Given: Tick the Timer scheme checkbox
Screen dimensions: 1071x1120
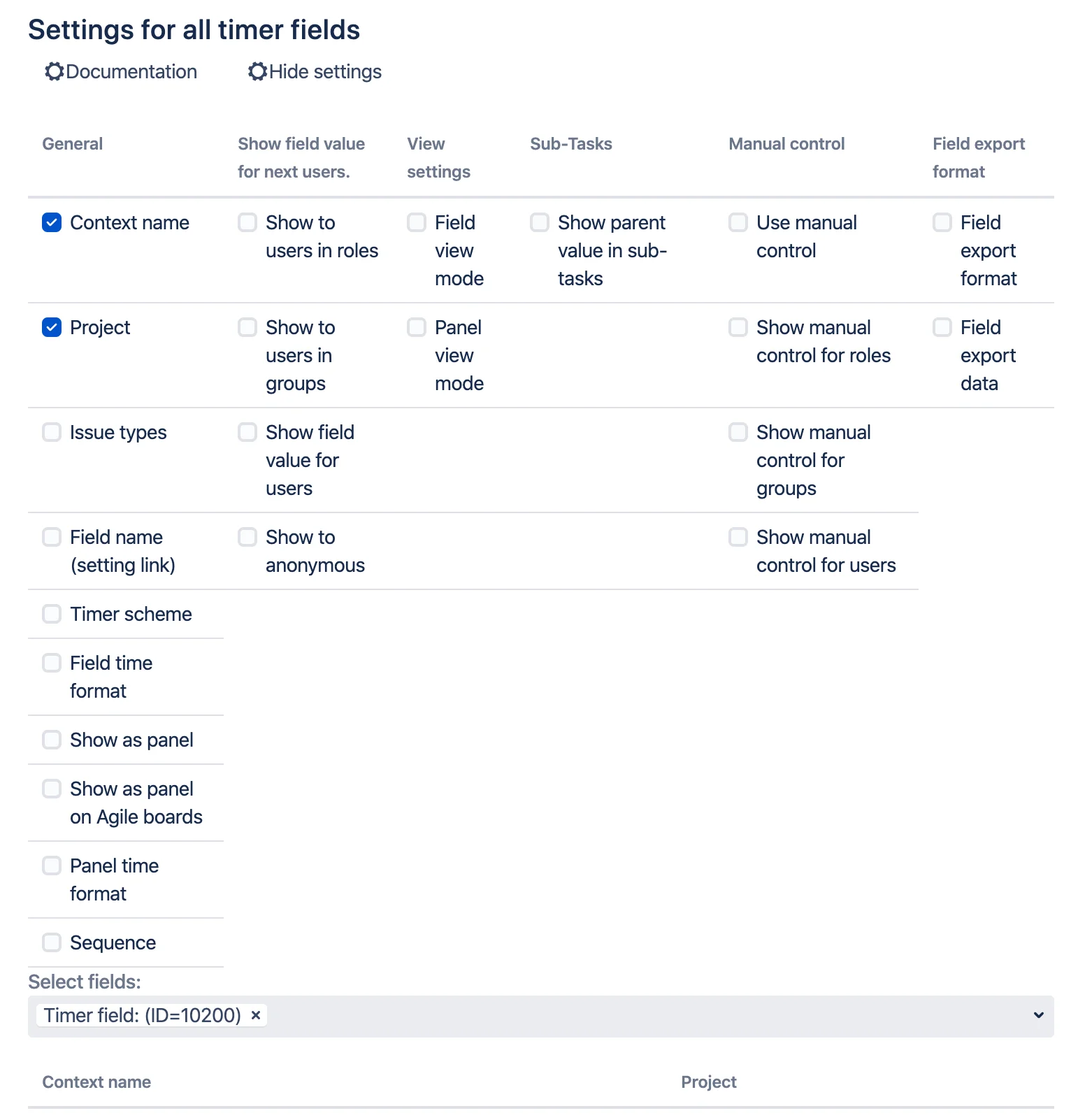Looking at the screenshot, I should coord(52,614).
